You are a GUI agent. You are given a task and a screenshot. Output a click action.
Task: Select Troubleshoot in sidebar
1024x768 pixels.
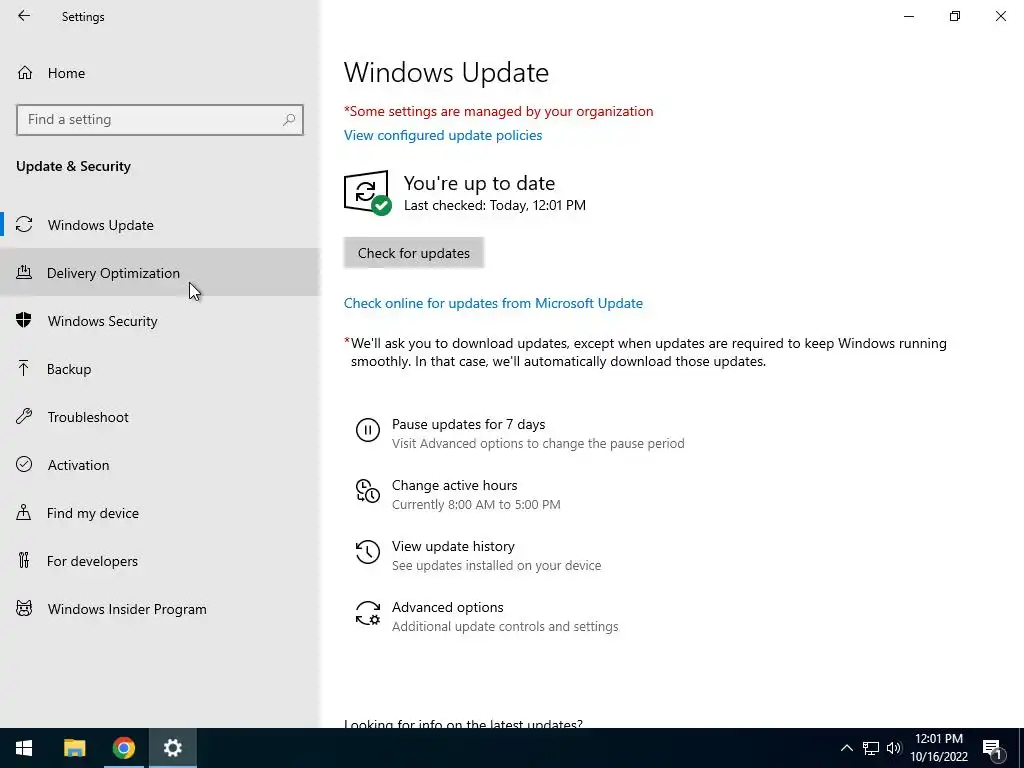point(160,417)
